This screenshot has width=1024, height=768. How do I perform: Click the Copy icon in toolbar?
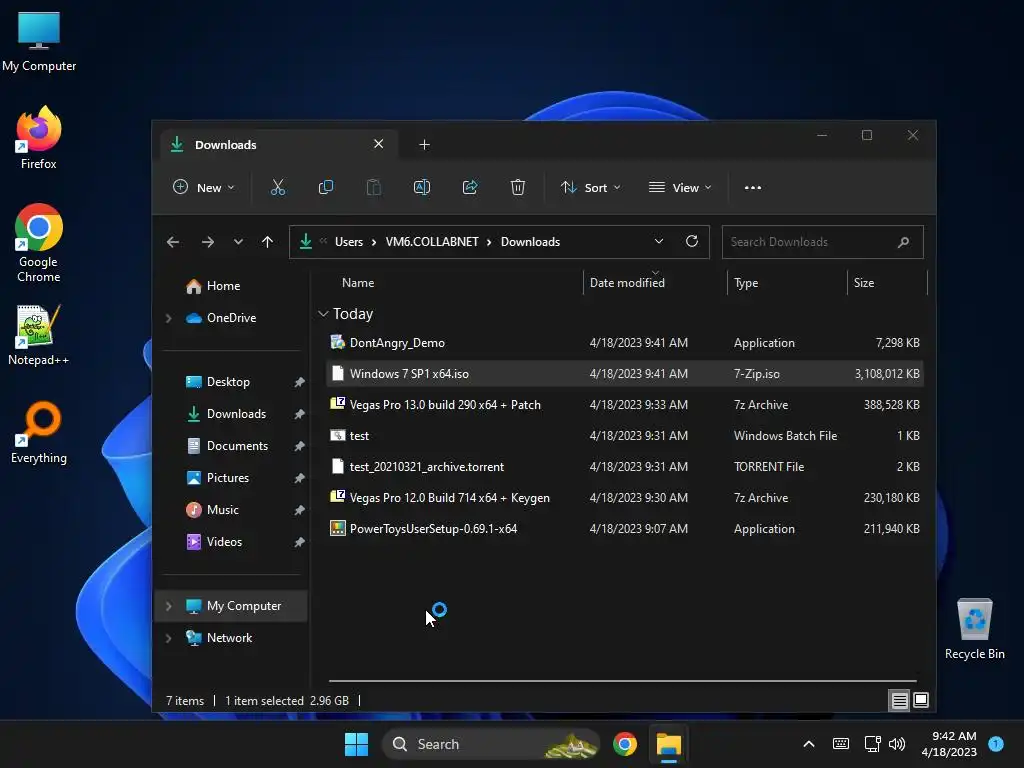point(325,187)
